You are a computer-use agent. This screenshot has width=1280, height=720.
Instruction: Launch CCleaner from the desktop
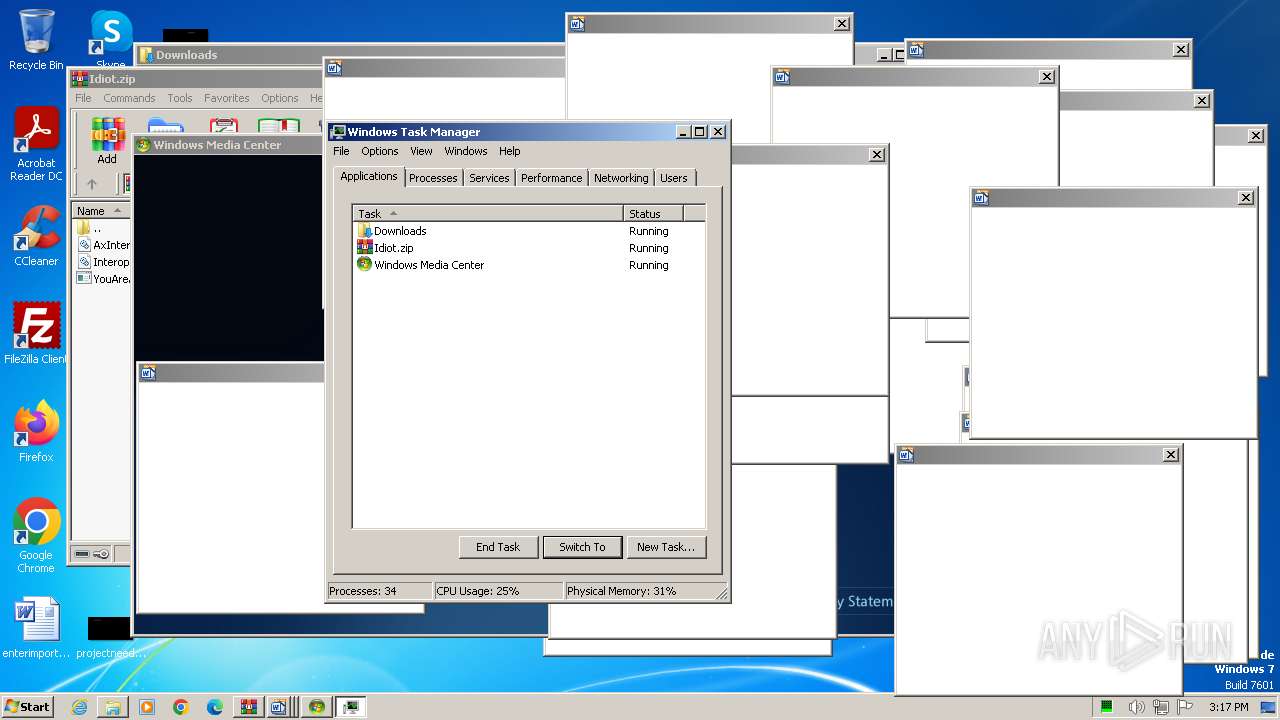(36, 236)
